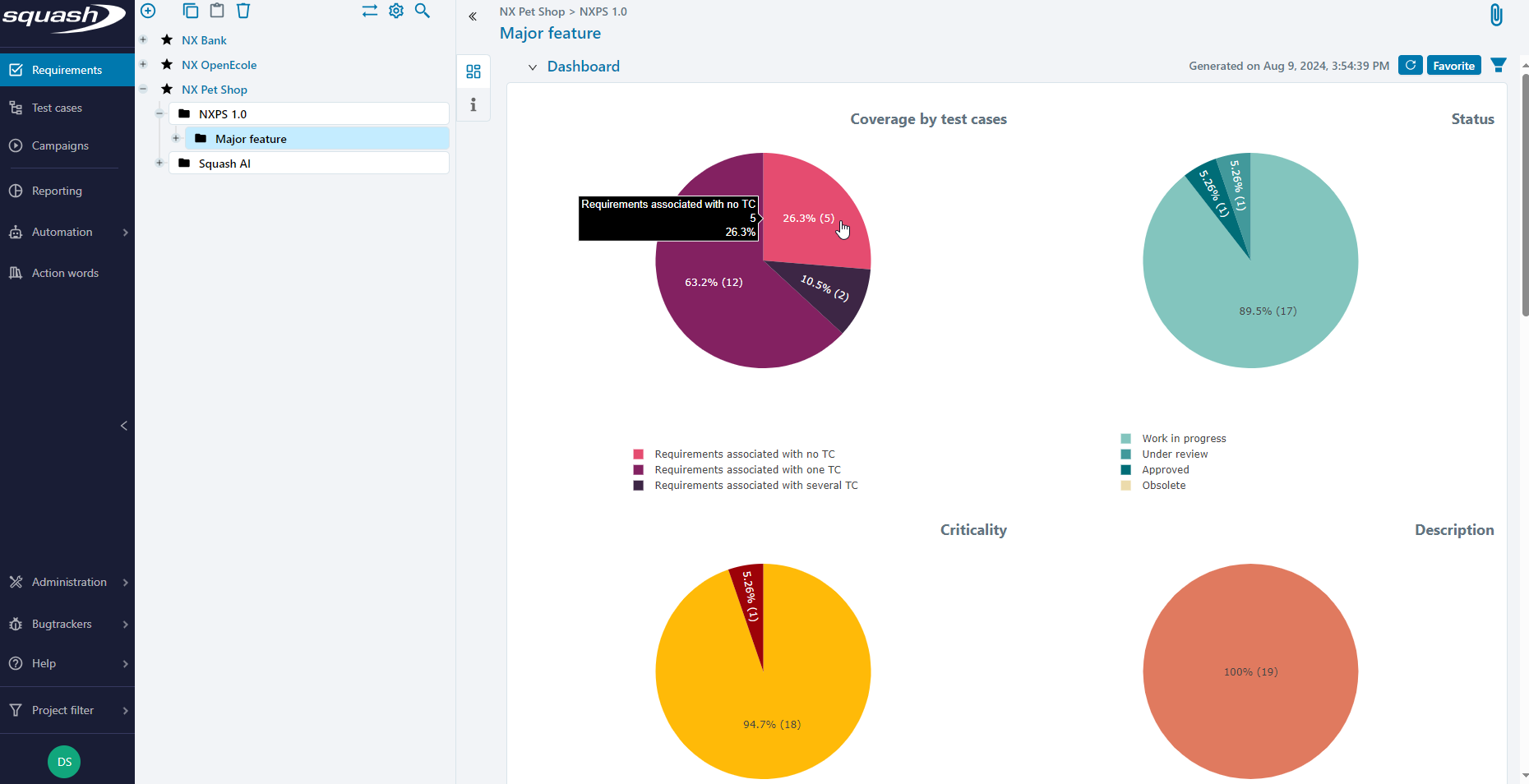Open the attachments paperclip icon

coord(1496,15)
